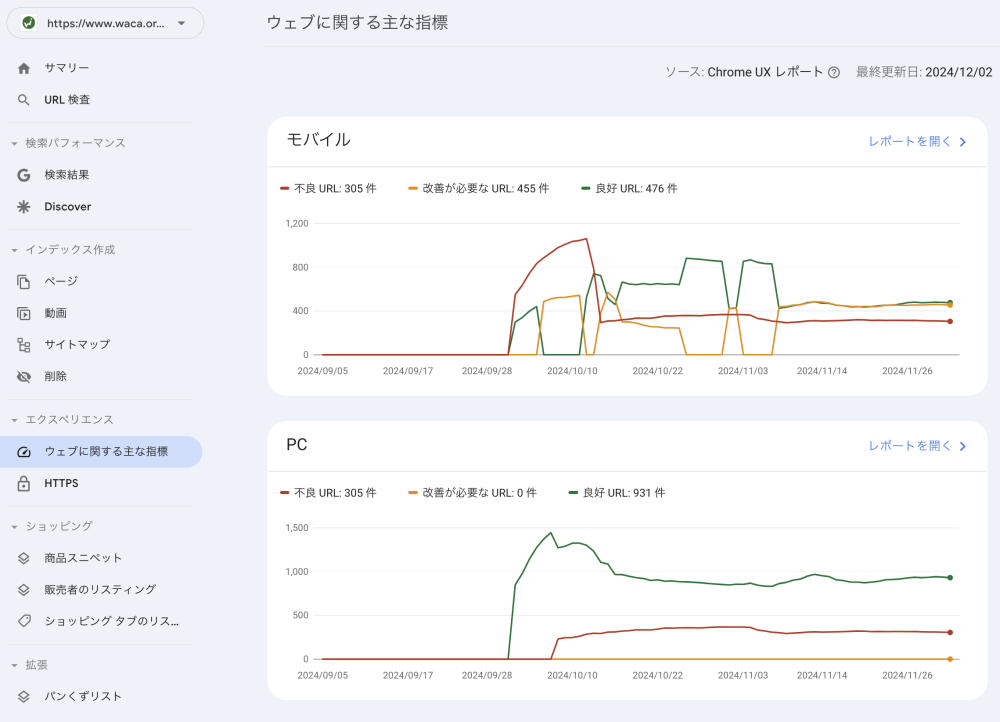Click the magnifier icon beside URL 検査
Image resolution: width=1000 pixels, height=722 pixels.
click(24, 100)
